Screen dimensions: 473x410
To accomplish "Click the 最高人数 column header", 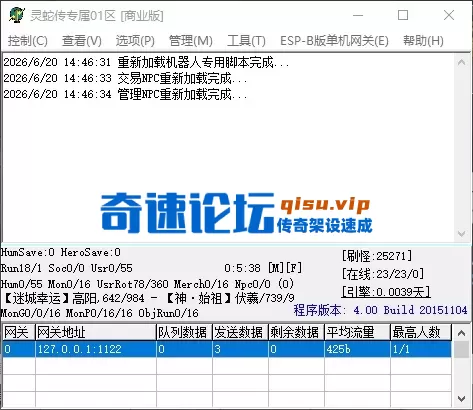I will (421, 332).
